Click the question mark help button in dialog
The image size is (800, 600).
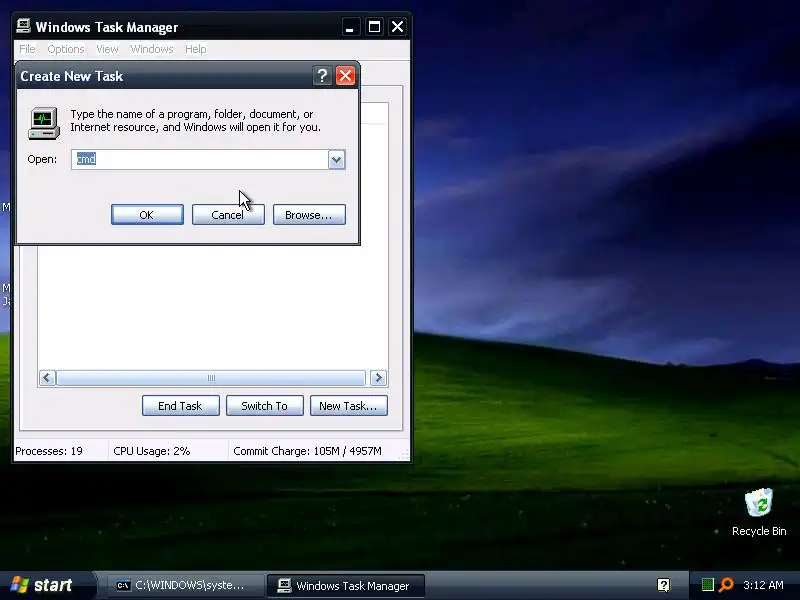click(x=322, y=76)
